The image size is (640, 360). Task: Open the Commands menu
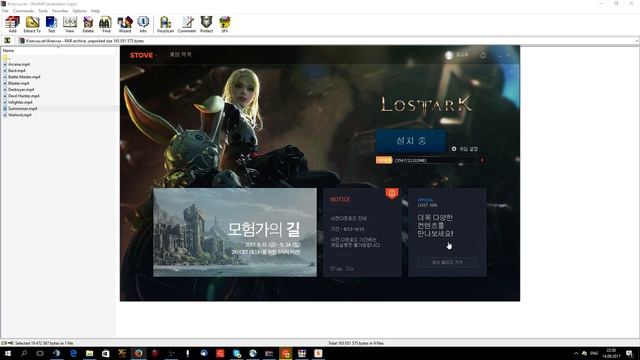pos(23,11)
